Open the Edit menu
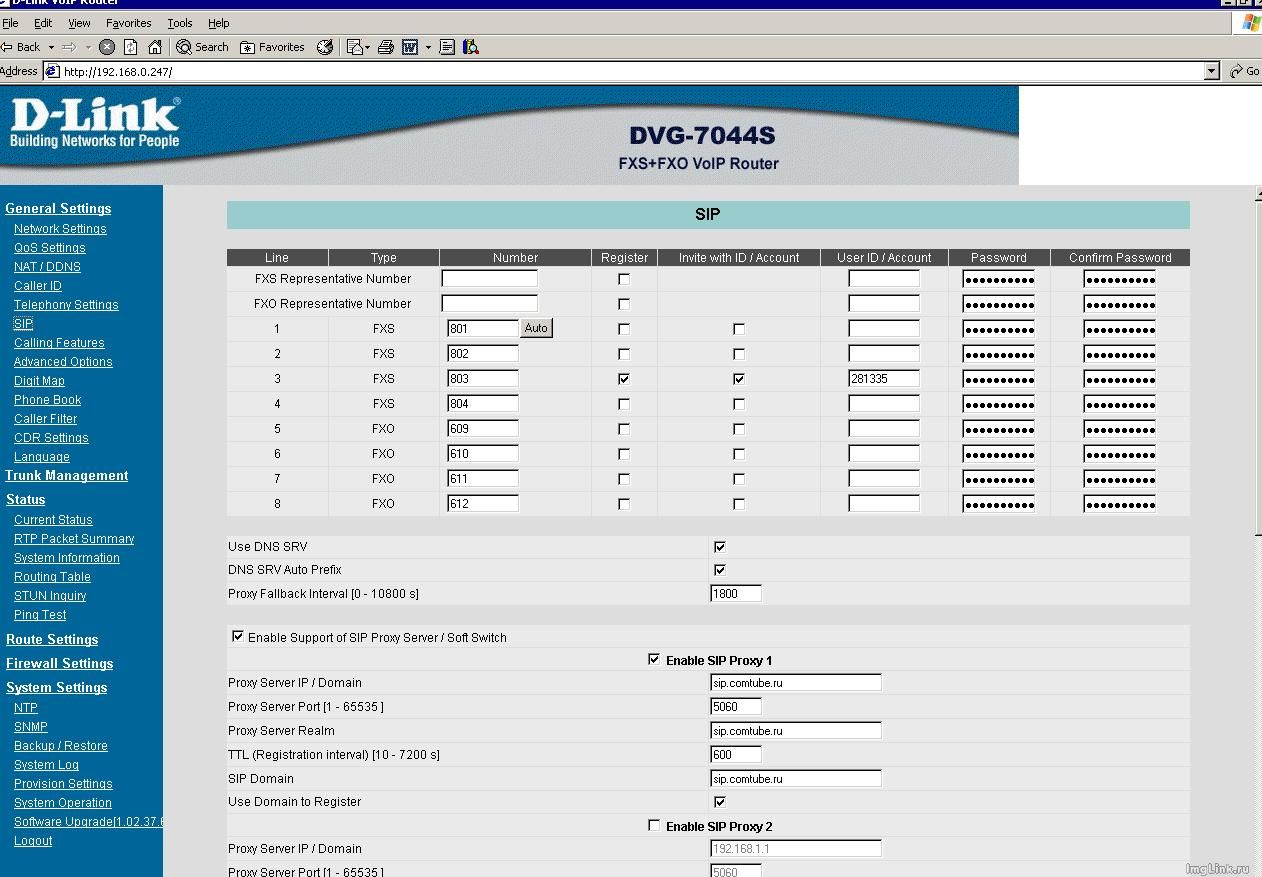Viewport: 1262px width, 877px height. click(x=43, y=23)
